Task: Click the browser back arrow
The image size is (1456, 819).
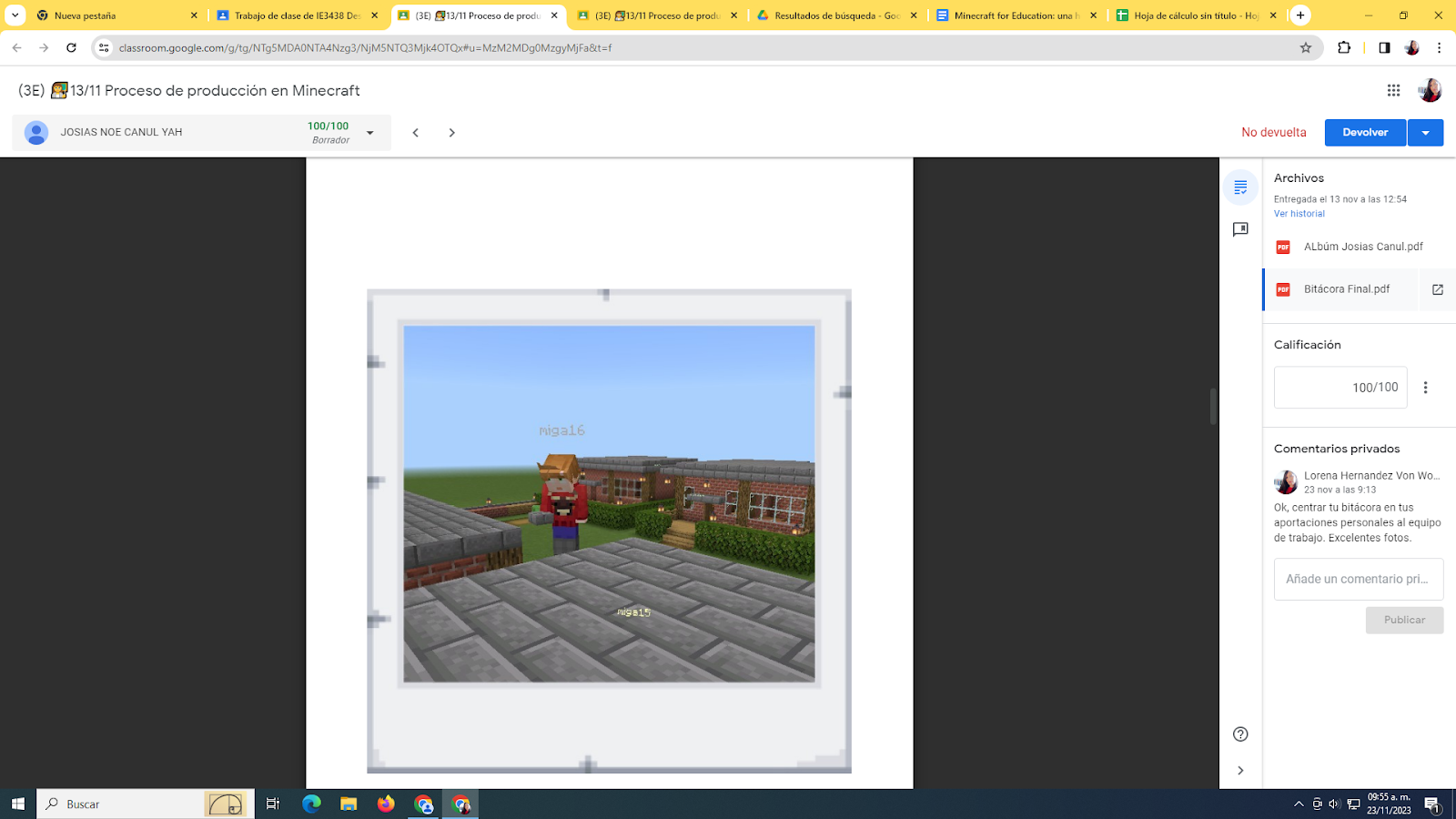Action: (17, 48)
